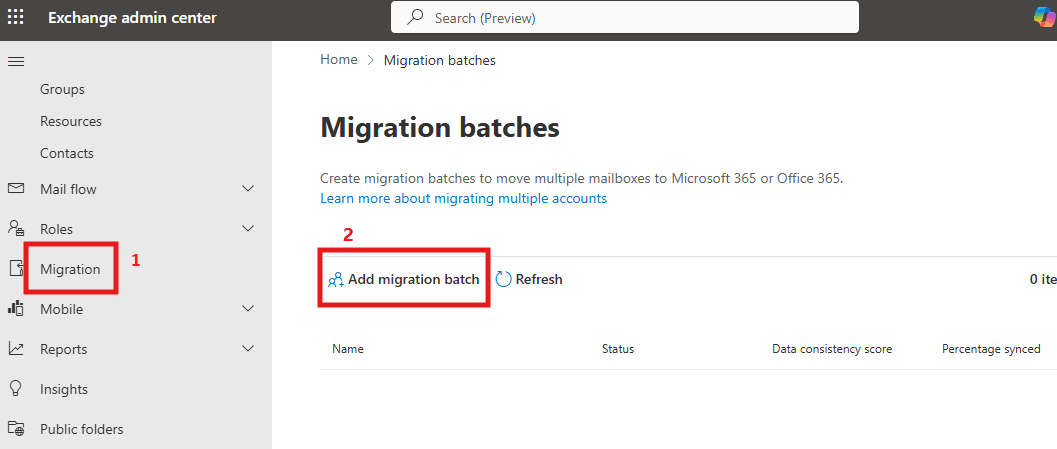The height and width of the screenshot is (449, 1057).
Task: Open the app launcher waffle icon
Action: pos(16,18)
